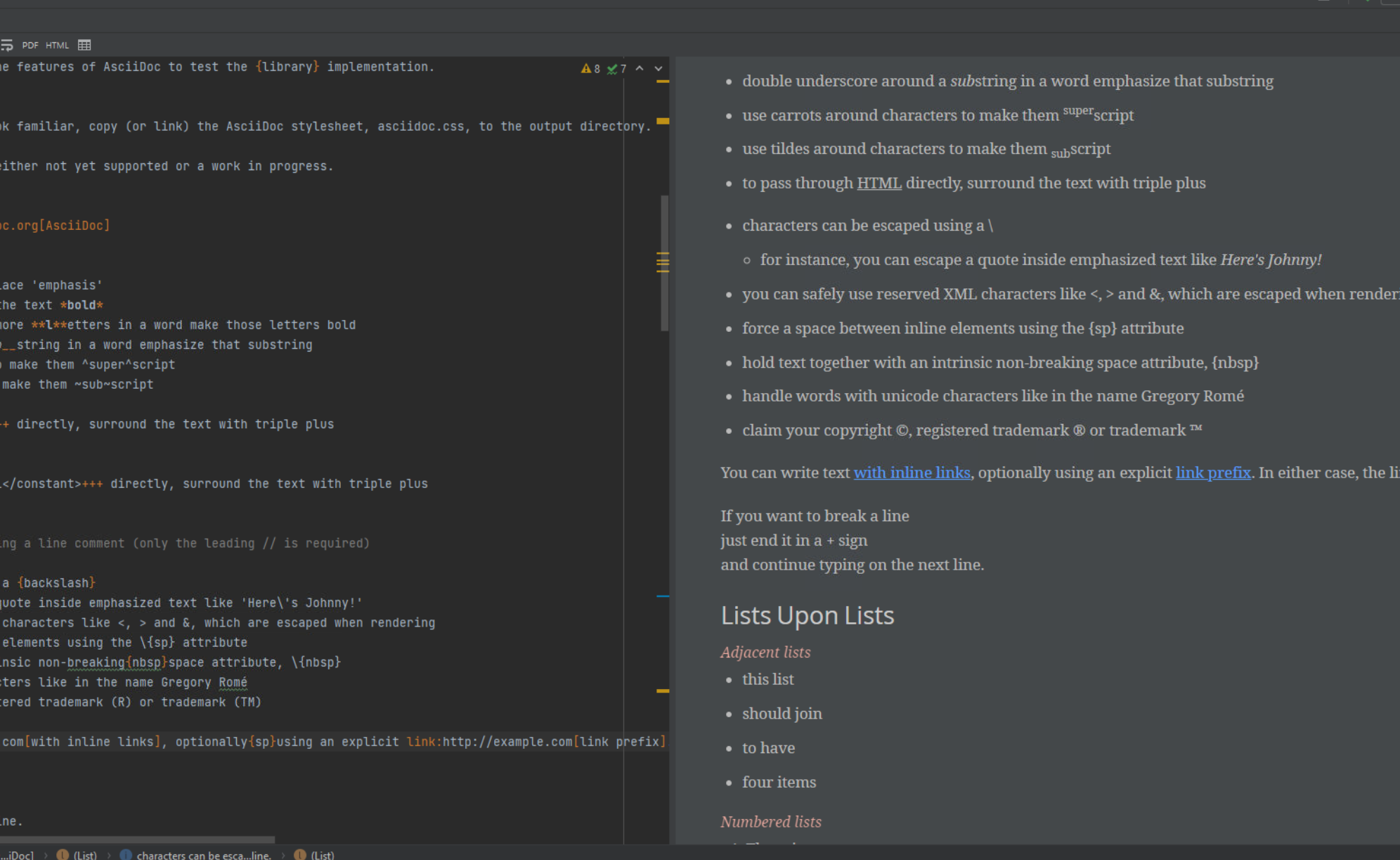Click the info icon in the breadcrumb bar

coord(127,855)
